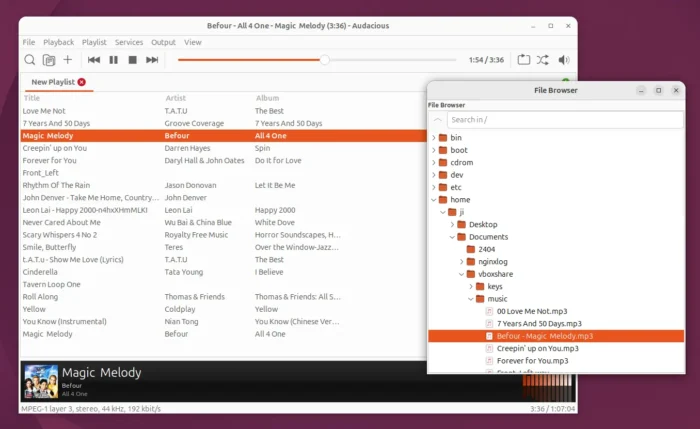Click the bin folder icon
The height and width of the screenshot is (429, 700).
pyautogui.click(x=443, y=137)
